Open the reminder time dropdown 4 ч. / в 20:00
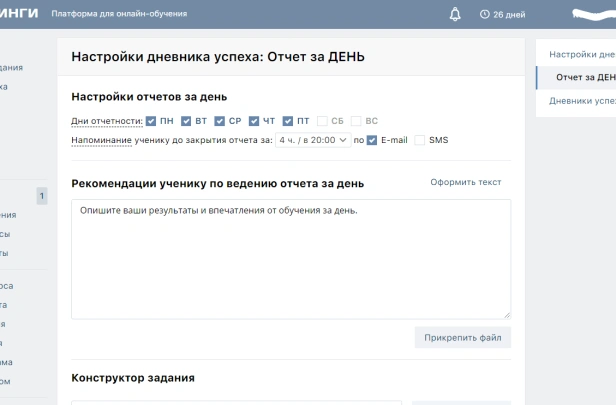Image resolution: width=616 pixels, height=405 pixels. 312,140
